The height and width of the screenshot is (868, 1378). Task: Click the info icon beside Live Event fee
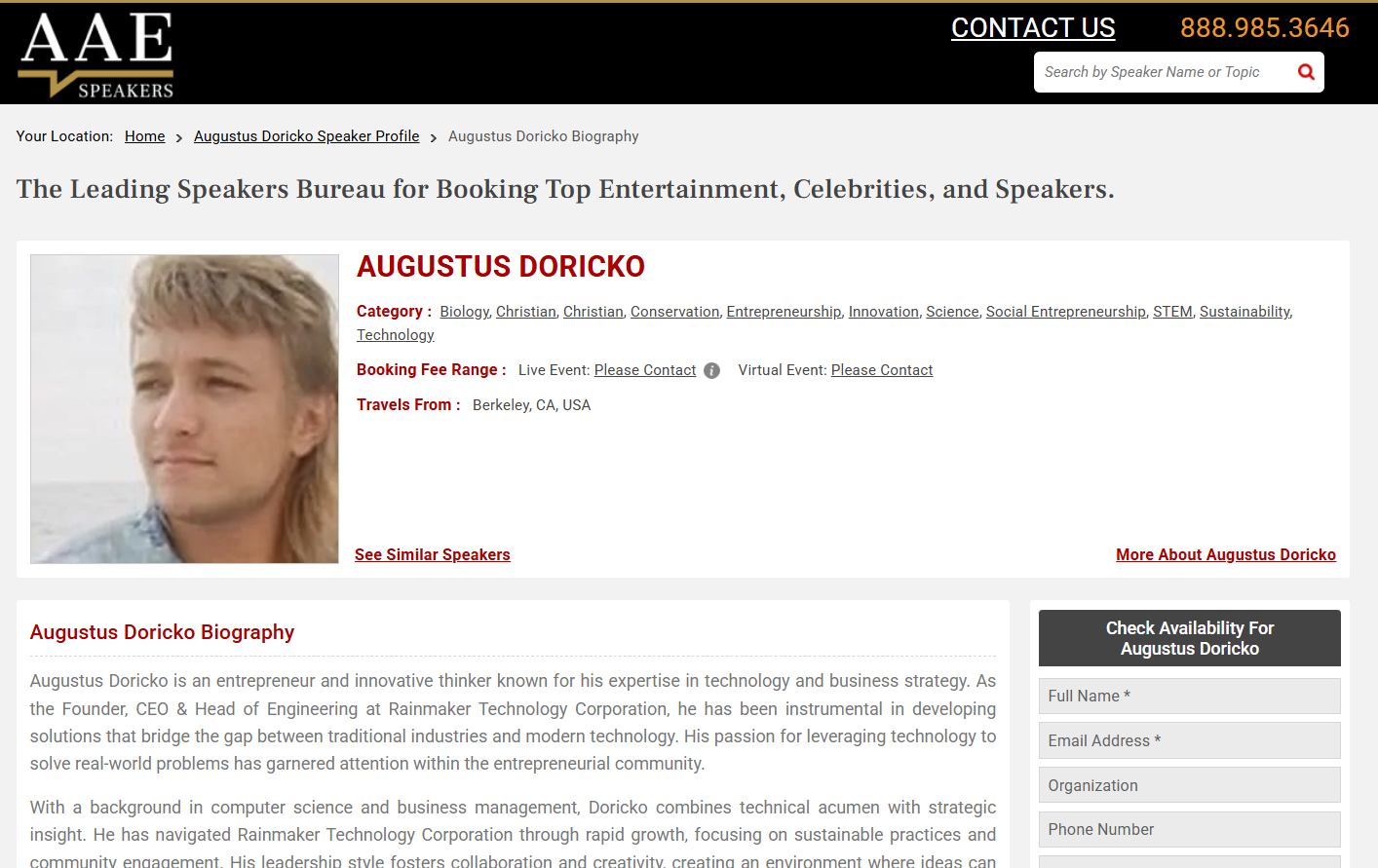pos(711,370)
